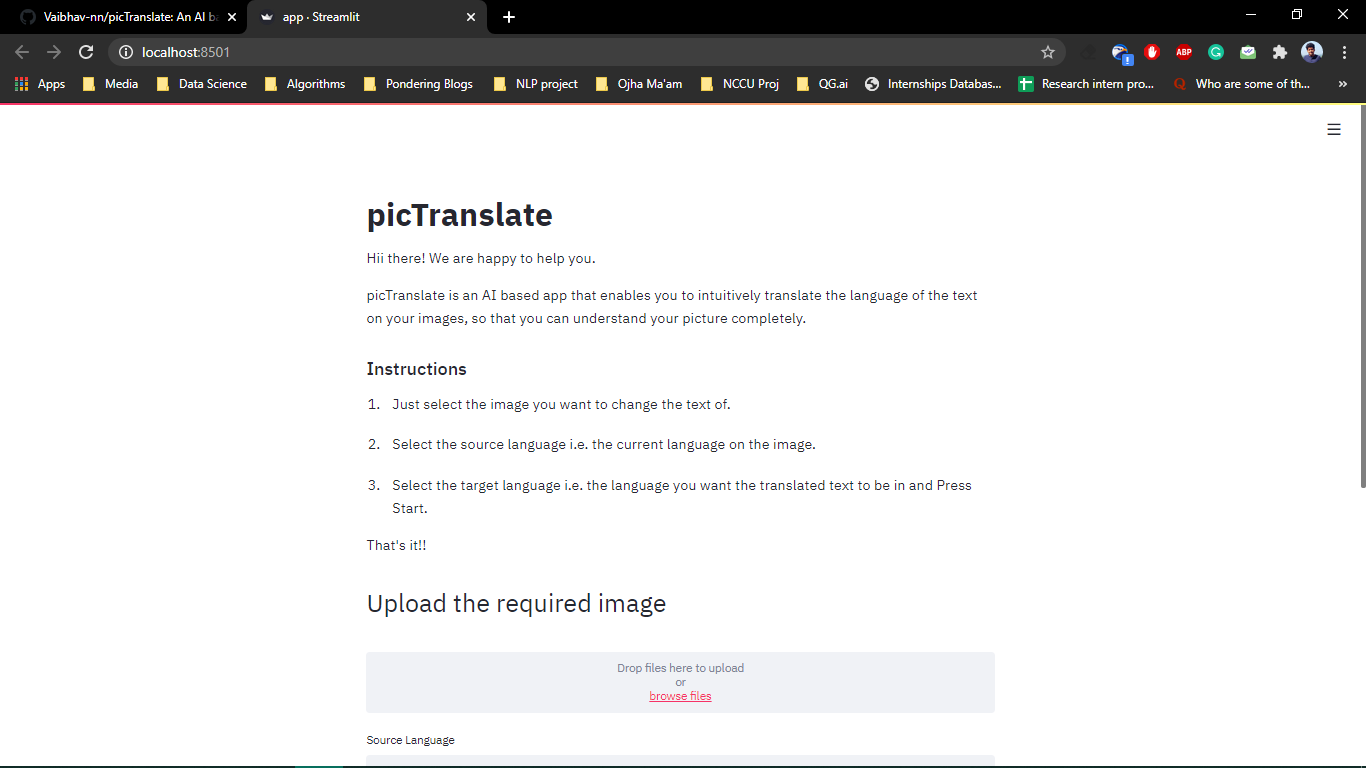Bookmark the page via the star icon

1047,52
